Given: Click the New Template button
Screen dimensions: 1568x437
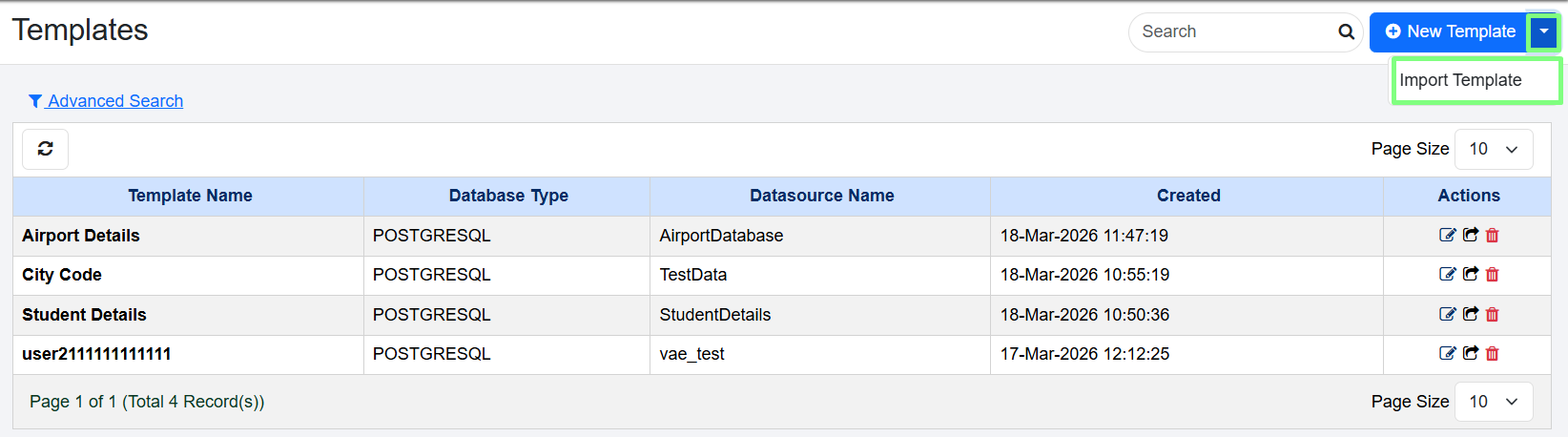Looking at the screenshot, I should point(1449,32).
